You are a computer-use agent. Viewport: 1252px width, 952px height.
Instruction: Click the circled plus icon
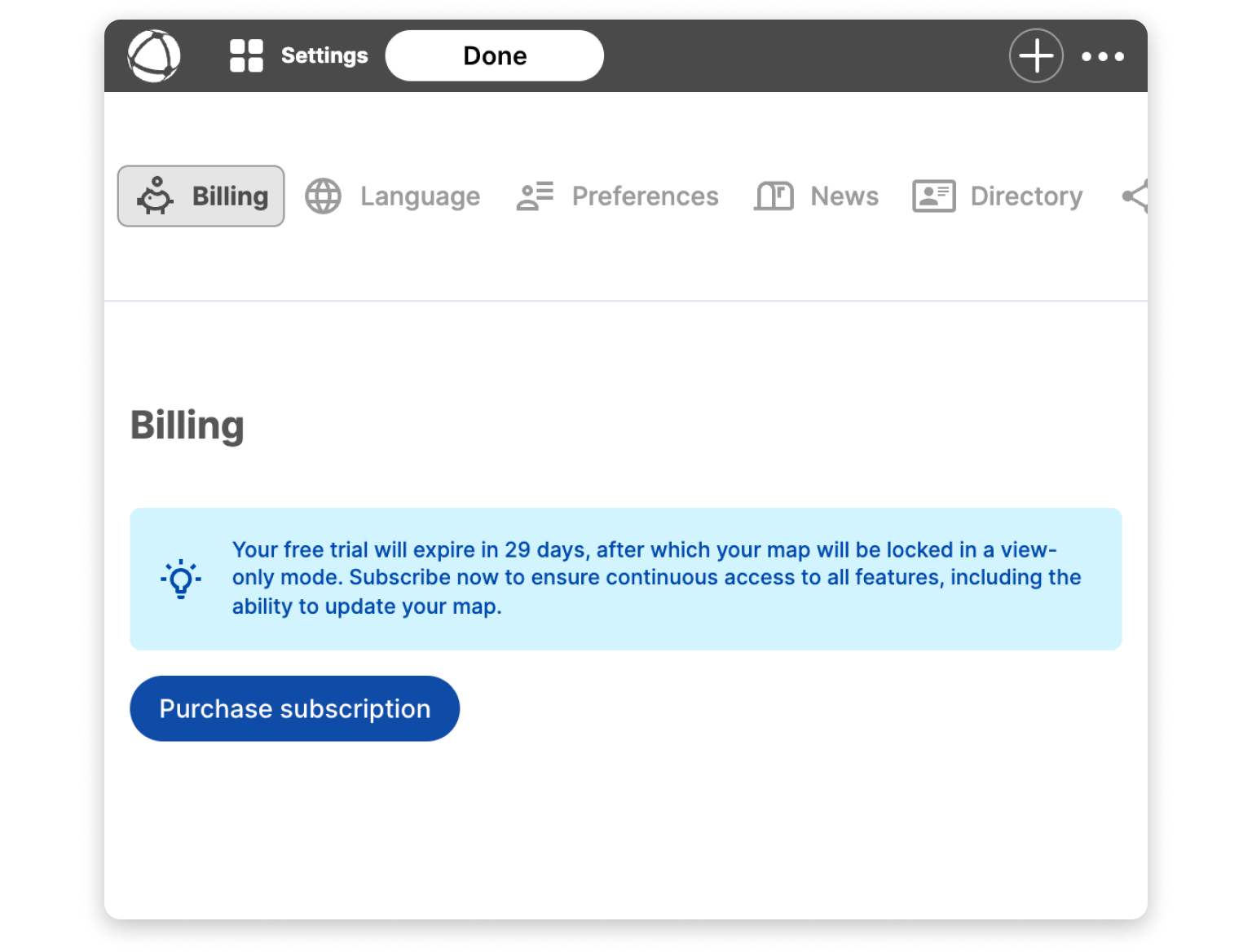(1036, 56)
